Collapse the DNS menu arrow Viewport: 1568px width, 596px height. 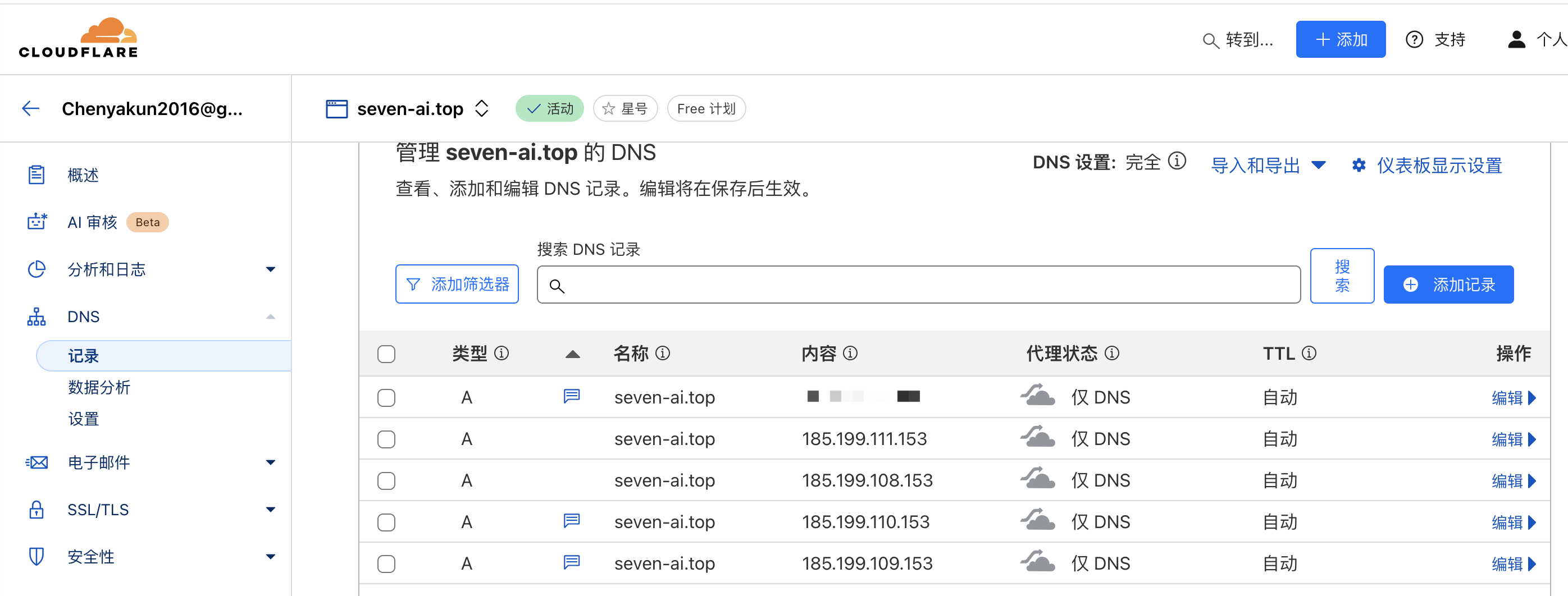point(271,317)
